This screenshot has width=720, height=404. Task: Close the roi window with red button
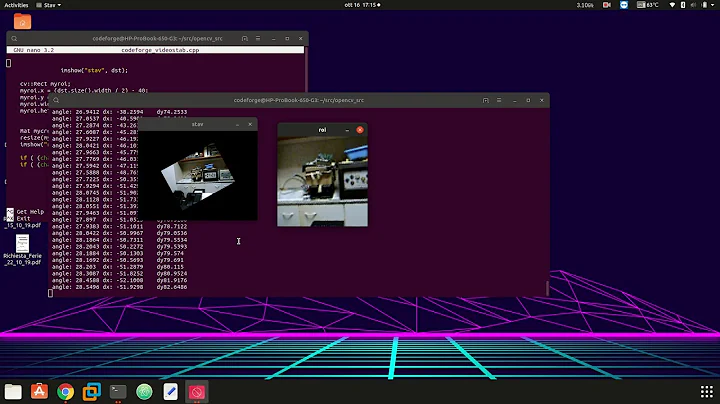360,130
